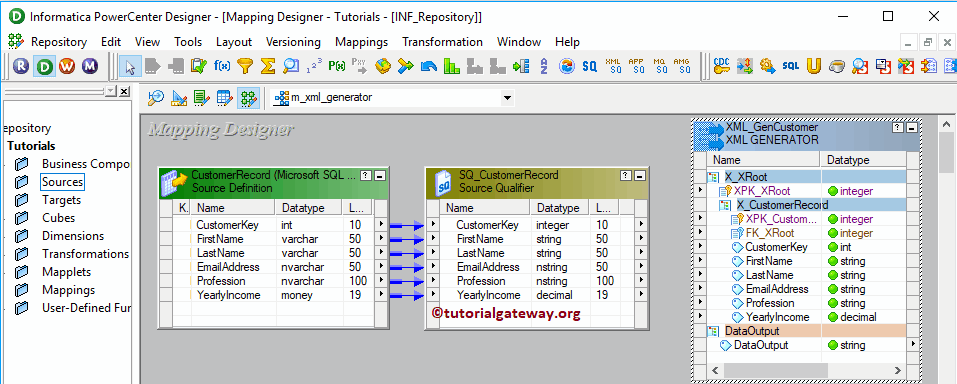957x384 pixels.
Task: Click the MQ SQ icon
Action: click(x=659, y=66)
